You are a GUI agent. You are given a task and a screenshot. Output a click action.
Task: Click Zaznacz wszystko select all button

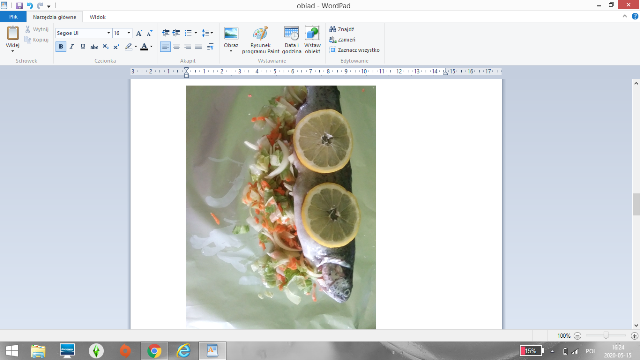click(354, 50)
